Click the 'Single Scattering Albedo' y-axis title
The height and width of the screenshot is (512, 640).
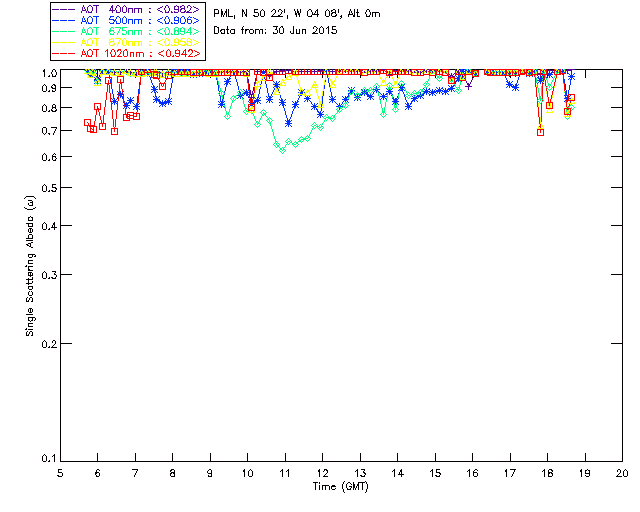(x=30, y=266)
